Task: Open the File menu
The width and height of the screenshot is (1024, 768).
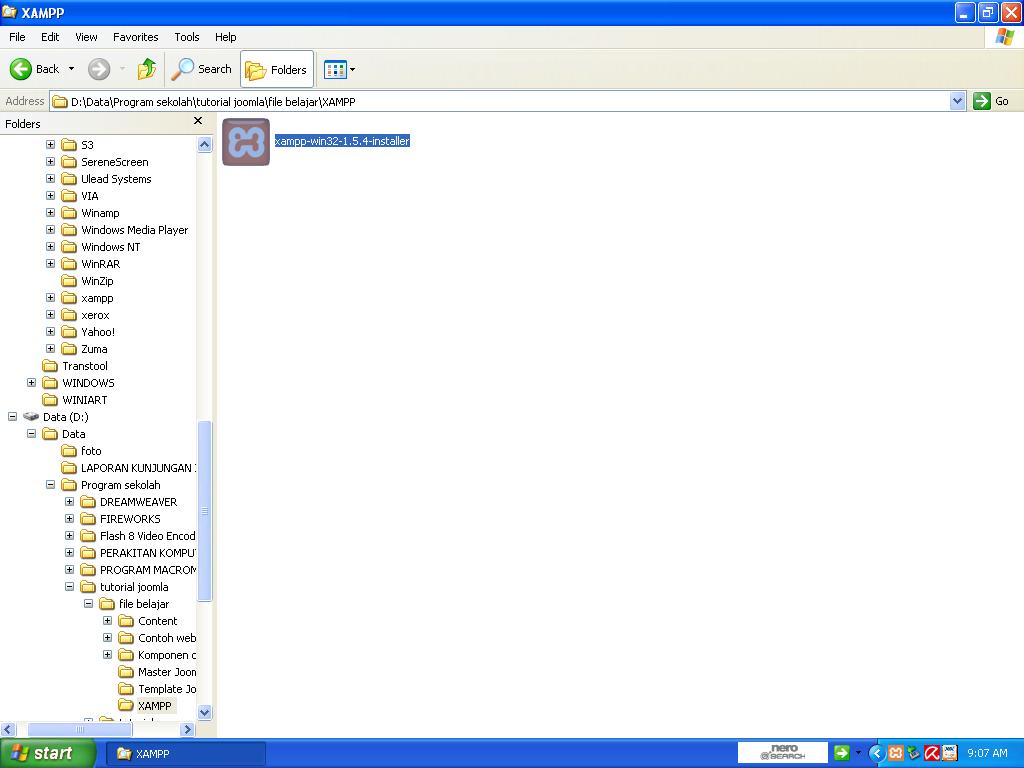Action: (x=17, y=37)
